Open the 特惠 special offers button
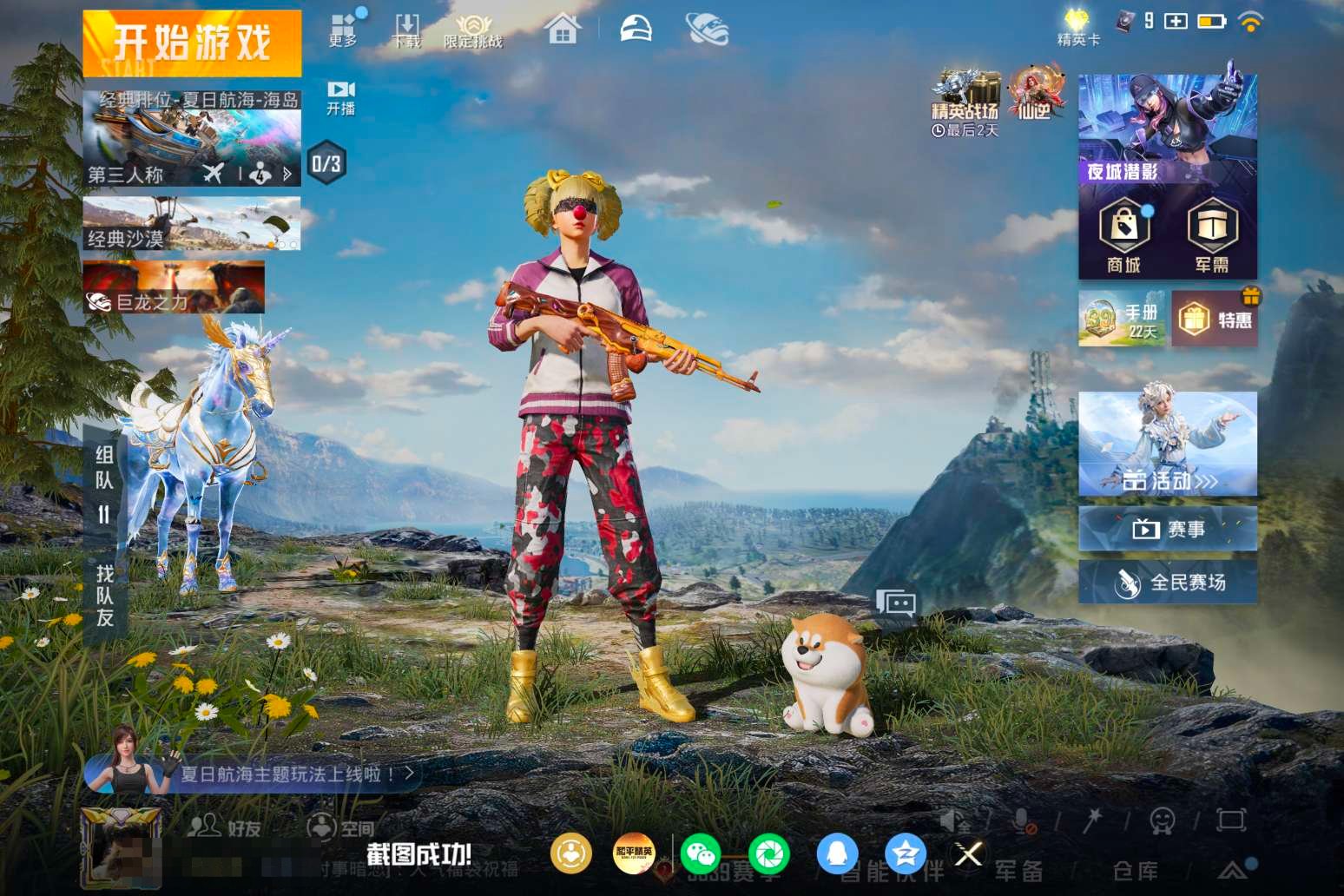 1216,319
